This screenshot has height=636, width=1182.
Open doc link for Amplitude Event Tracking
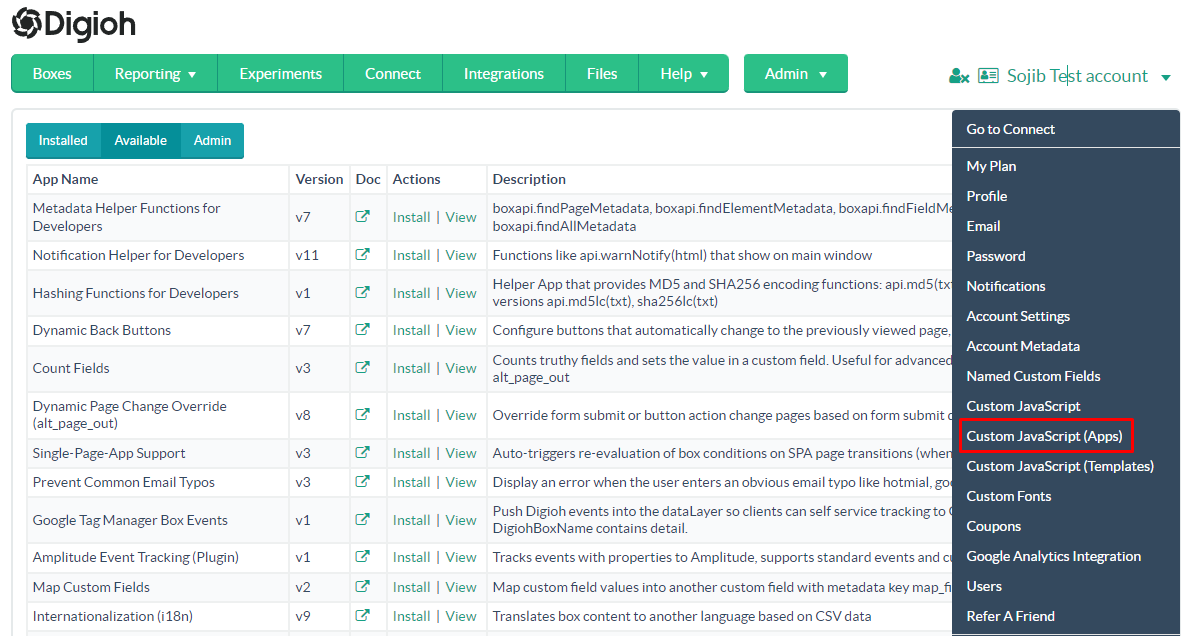[363, 556]
